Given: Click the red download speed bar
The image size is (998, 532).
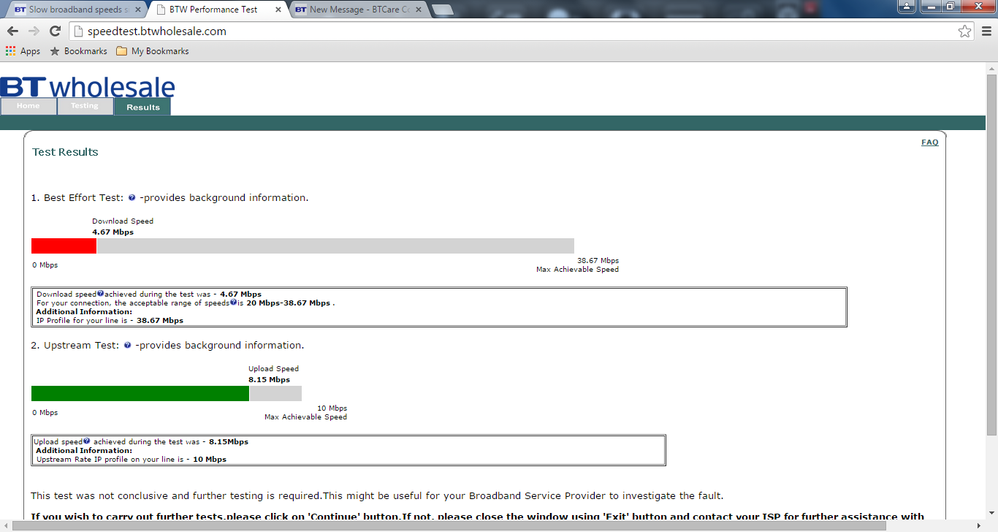Looking at the screenshot, I should click(64, 246).
